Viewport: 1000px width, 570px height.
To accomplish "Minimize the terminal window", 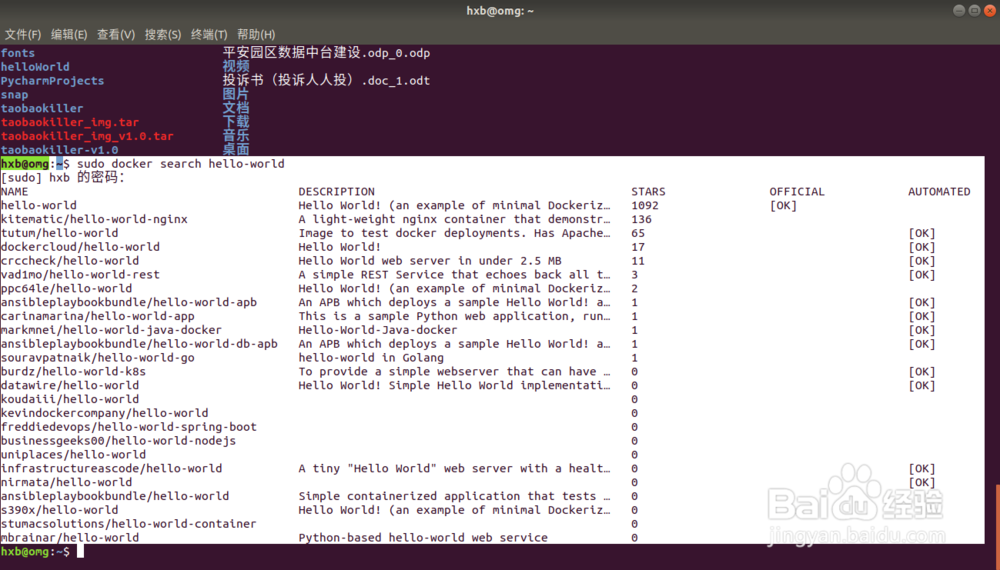I will (x=959, y=10).
